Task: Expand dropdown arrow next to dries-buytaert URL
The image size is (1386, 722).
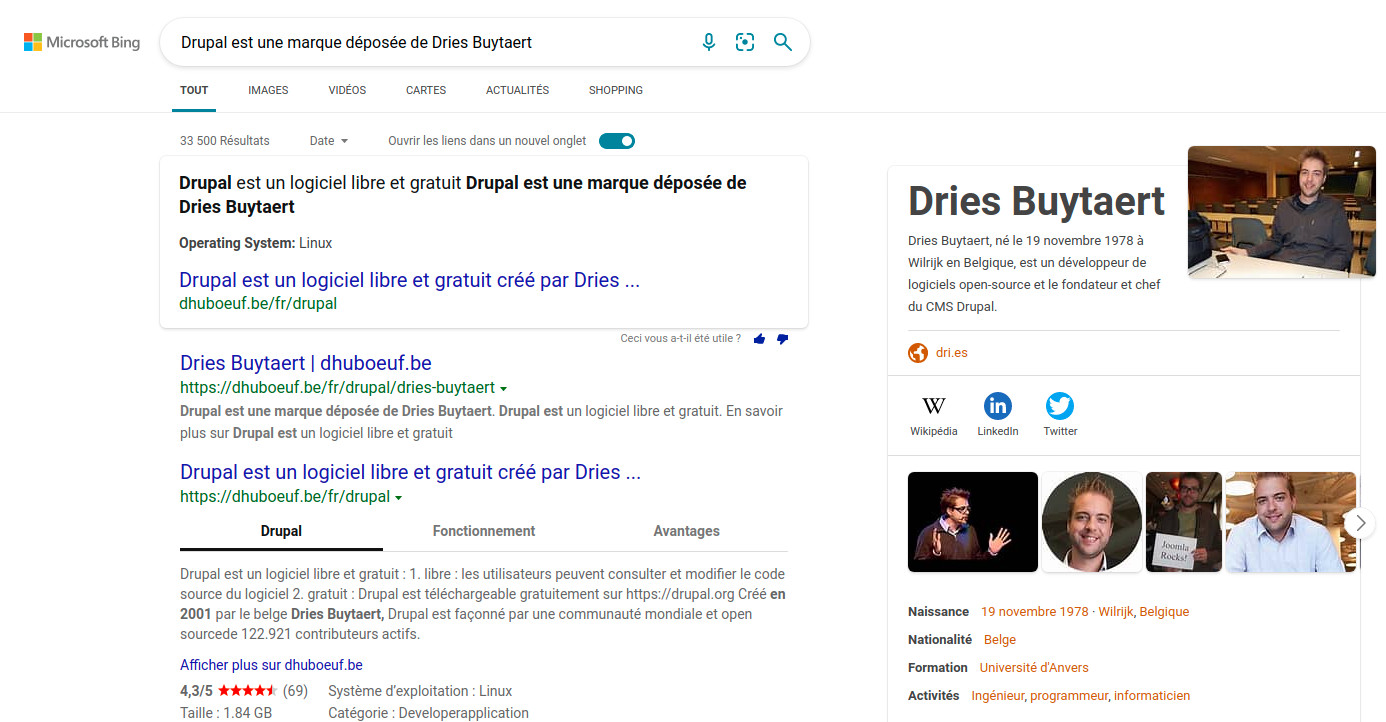Action: tap(503, 388)
